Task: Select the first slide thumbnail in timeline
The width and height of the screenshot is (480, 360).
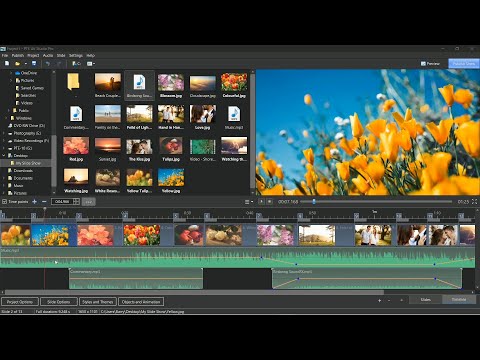Action: [x=15, y=235]
